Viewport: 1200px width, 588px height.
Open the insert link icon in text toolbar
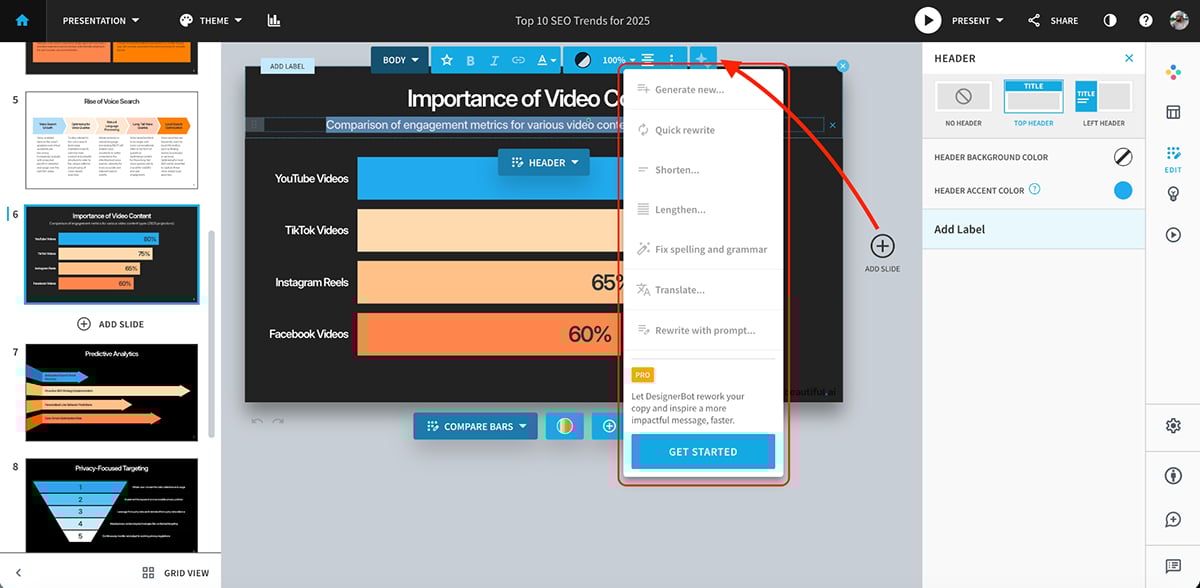pyautogui.click(x=519, y=59)
